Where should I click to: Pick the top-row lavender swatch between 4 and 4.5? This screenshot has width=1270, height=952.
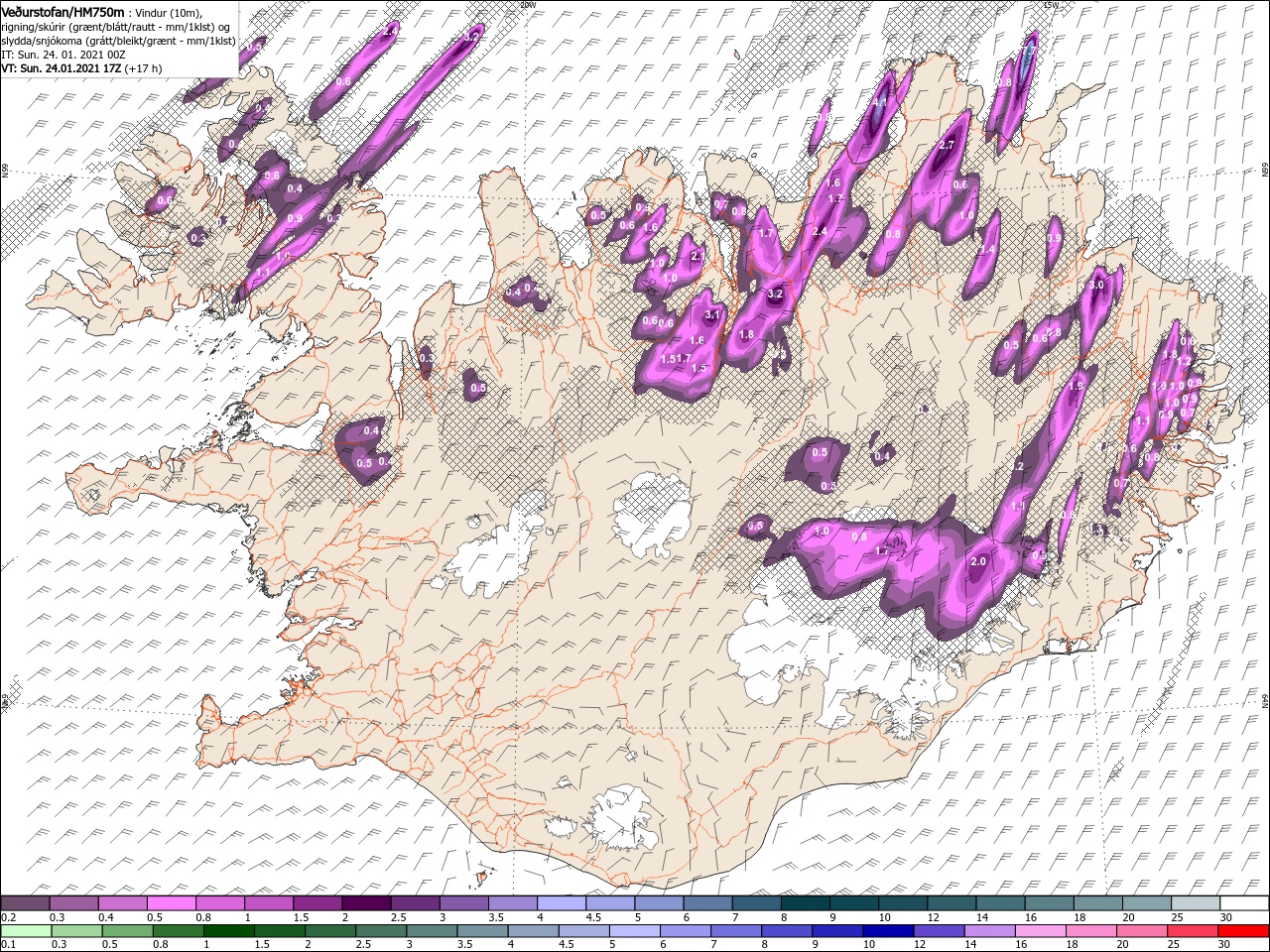(x=562, y=903)
